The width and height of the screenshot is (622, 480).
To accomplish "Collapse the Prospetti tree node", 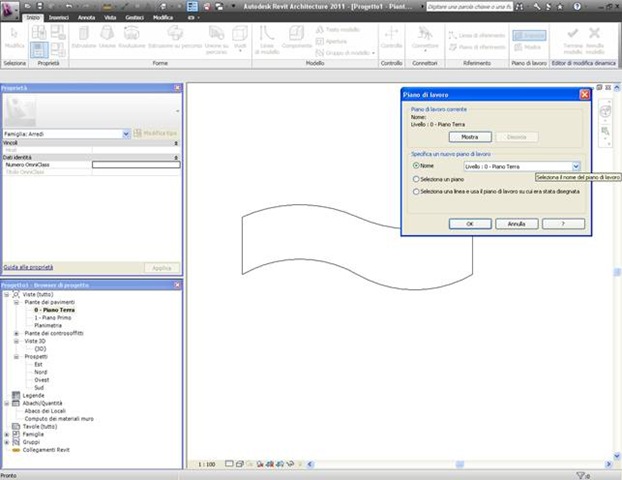I will point(16,356).
